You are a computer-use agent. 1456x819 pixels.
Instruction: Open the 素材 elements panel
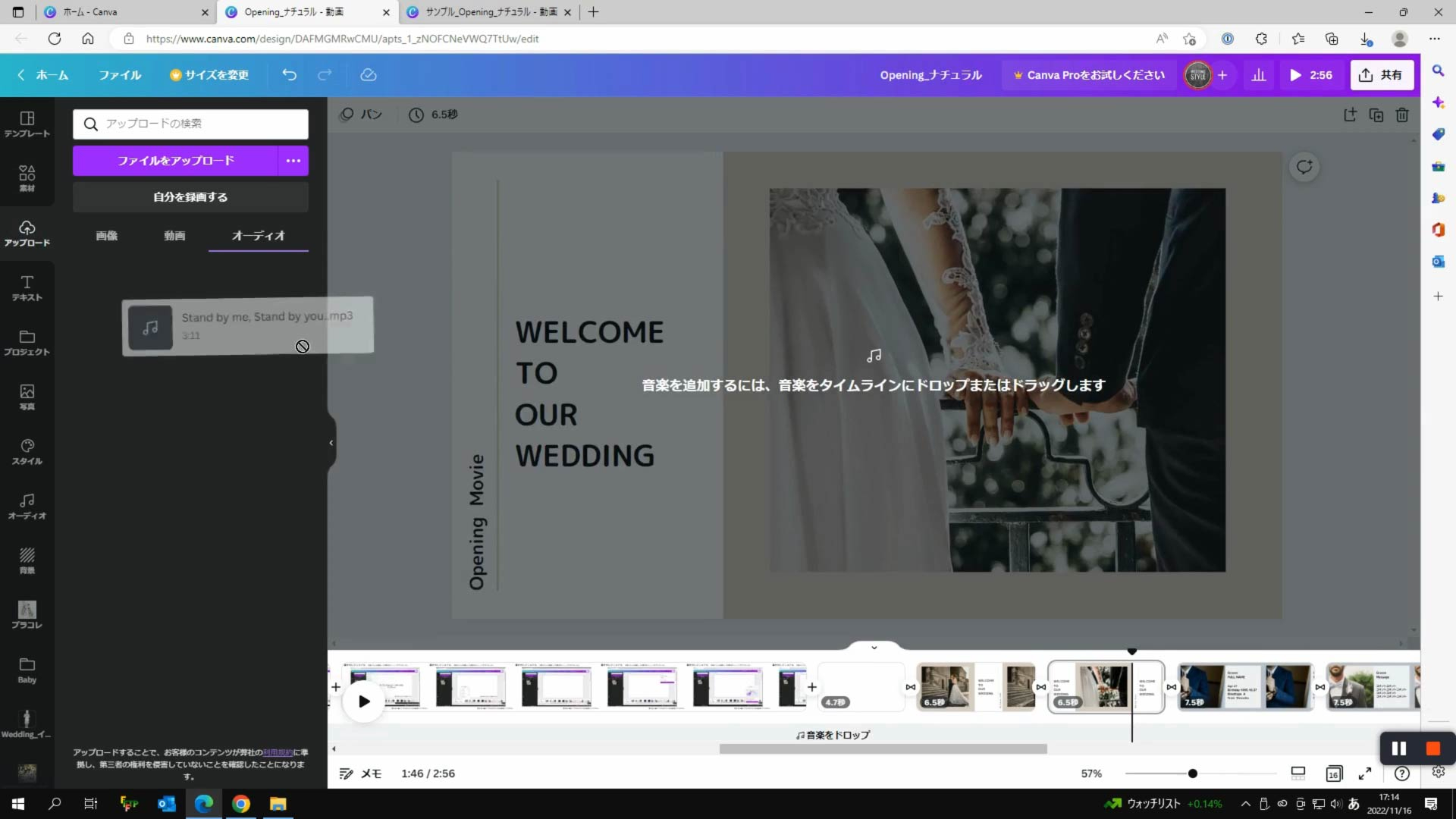(27, 179)
